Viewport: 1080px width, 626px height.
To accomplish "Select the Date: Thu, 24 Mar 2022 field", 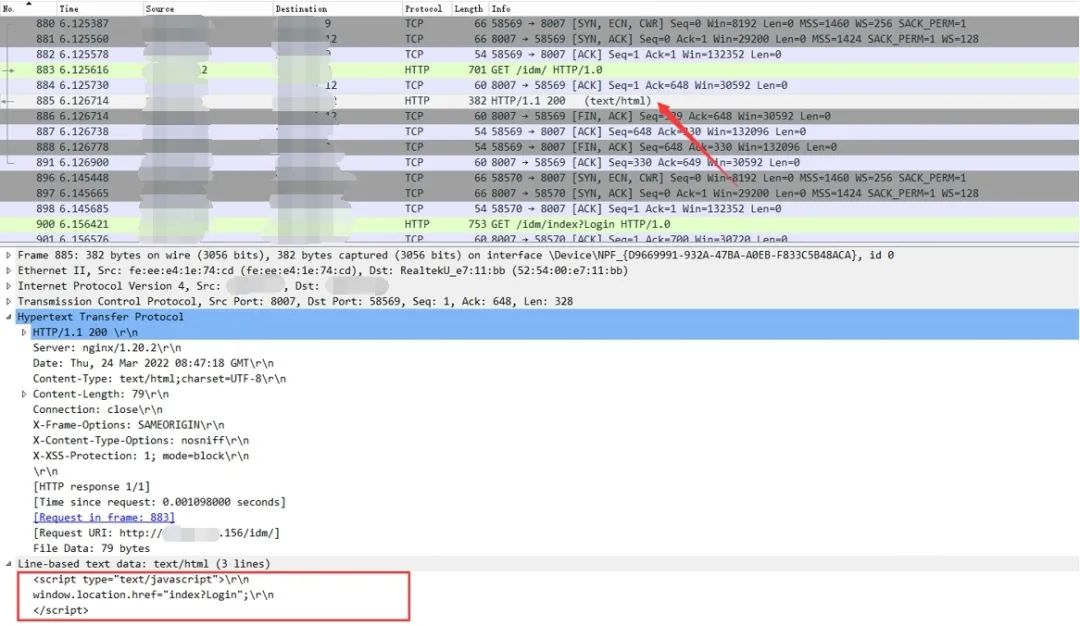I will [x=153, y=363].
